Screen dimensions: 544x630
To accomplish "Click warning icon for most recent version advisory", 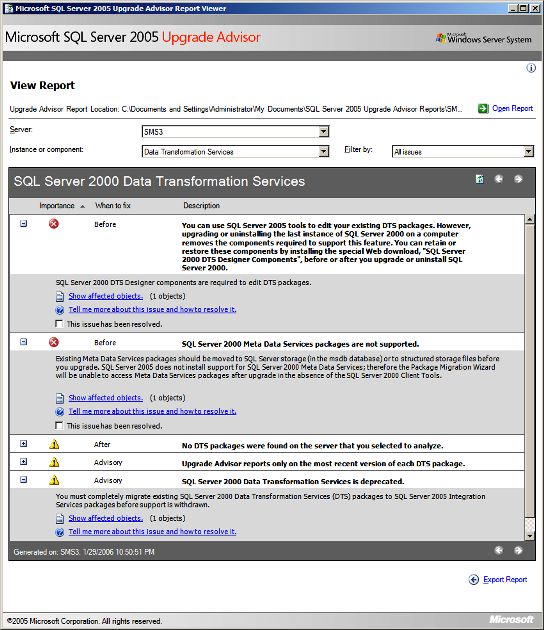I will click(54, 462).
